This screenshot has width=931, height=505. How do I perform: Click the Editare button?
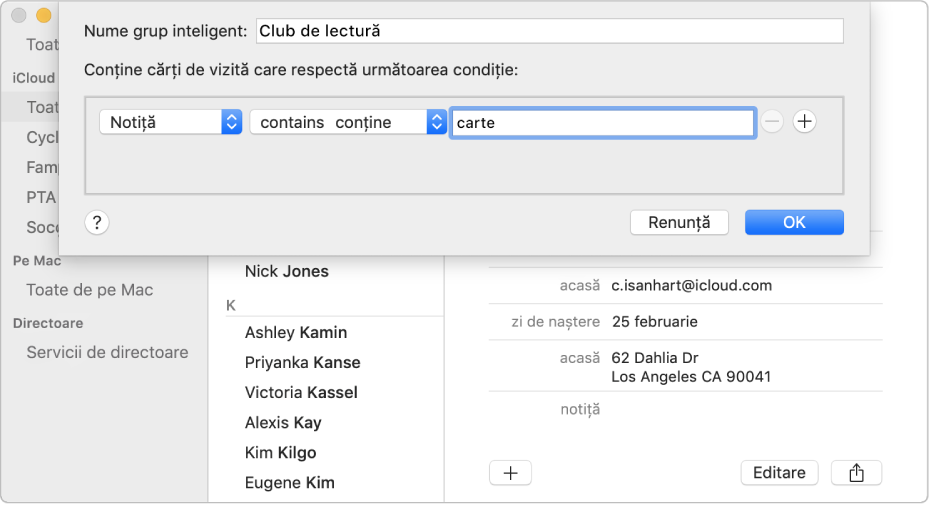(x=780, y=473)
